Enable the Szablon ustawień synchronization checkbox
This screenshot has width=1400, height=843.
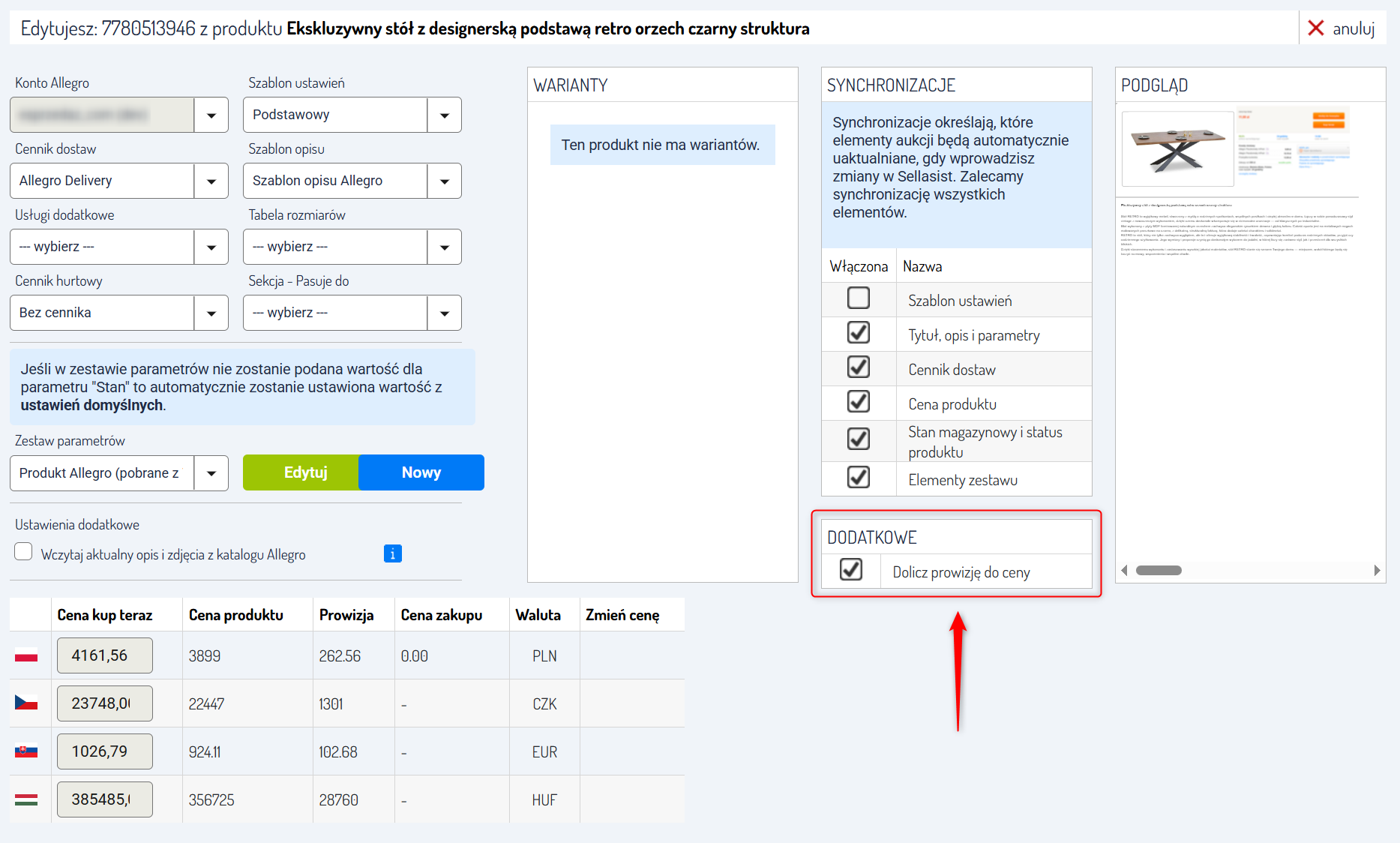859,298
